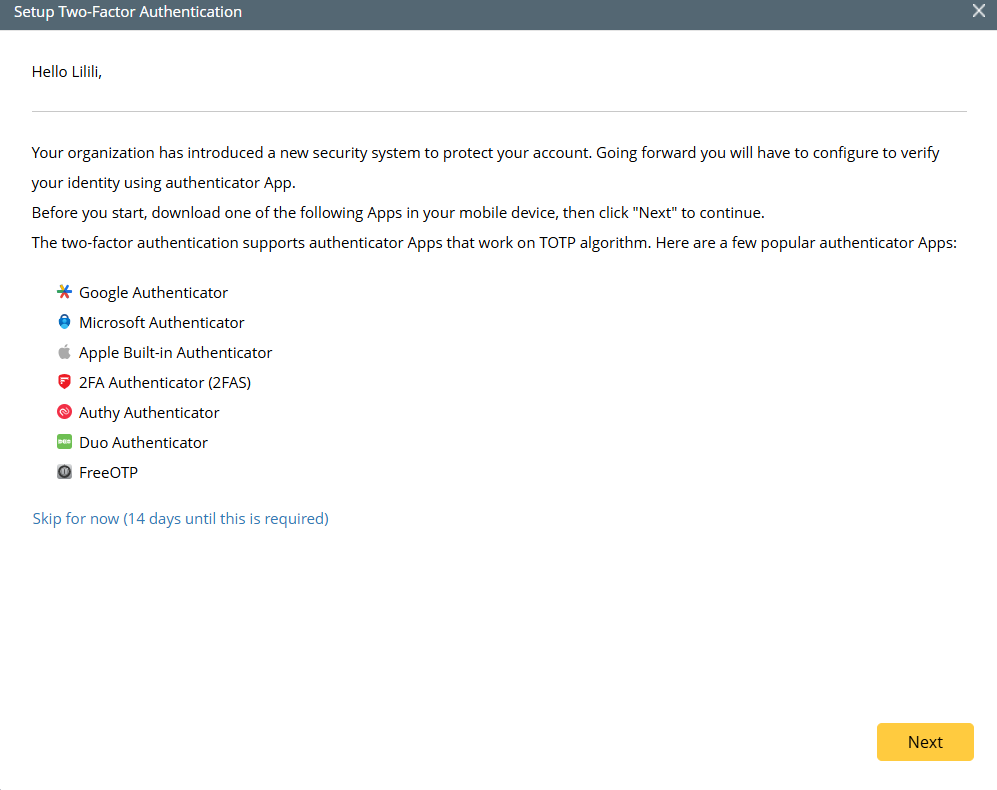Select the Google Authenticator label
The height and width of the screenshot is (790, 997).
[x=153, y=293]
